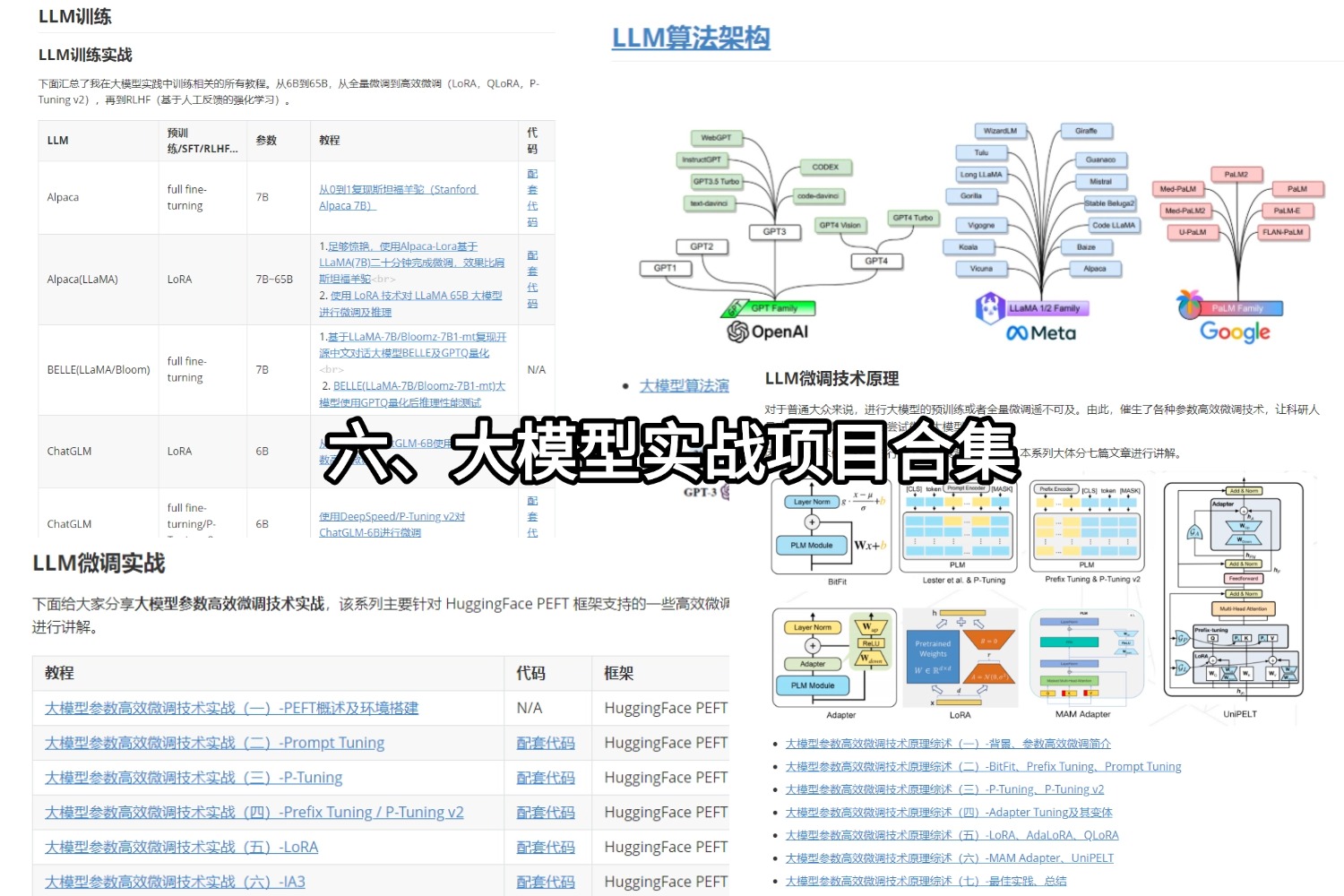Screen dimensions: 1344x896
Task: Click the PaLM Family rainbow icon
Action: 1189,306
